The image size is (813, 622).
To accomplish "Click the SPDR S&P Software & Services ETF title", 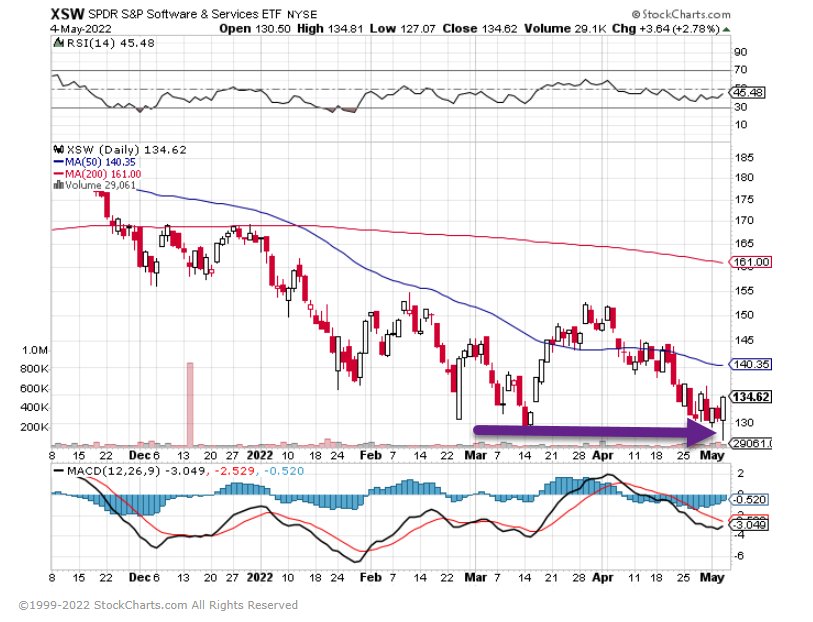I will [x=185, y=14].
